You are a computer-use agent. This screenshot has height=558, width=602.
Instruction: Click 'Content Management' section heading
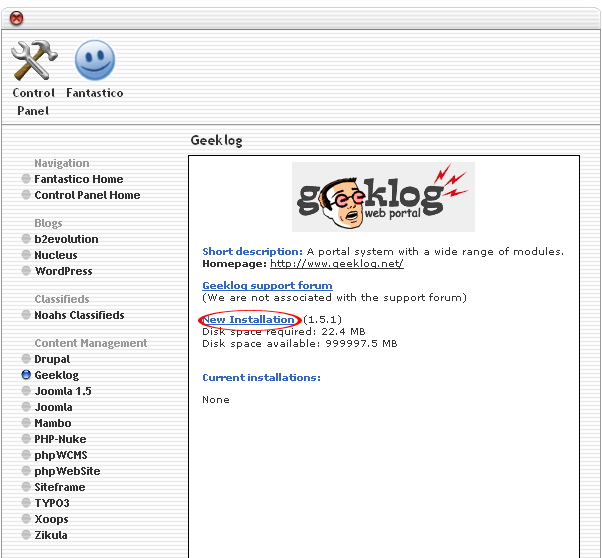91,343
